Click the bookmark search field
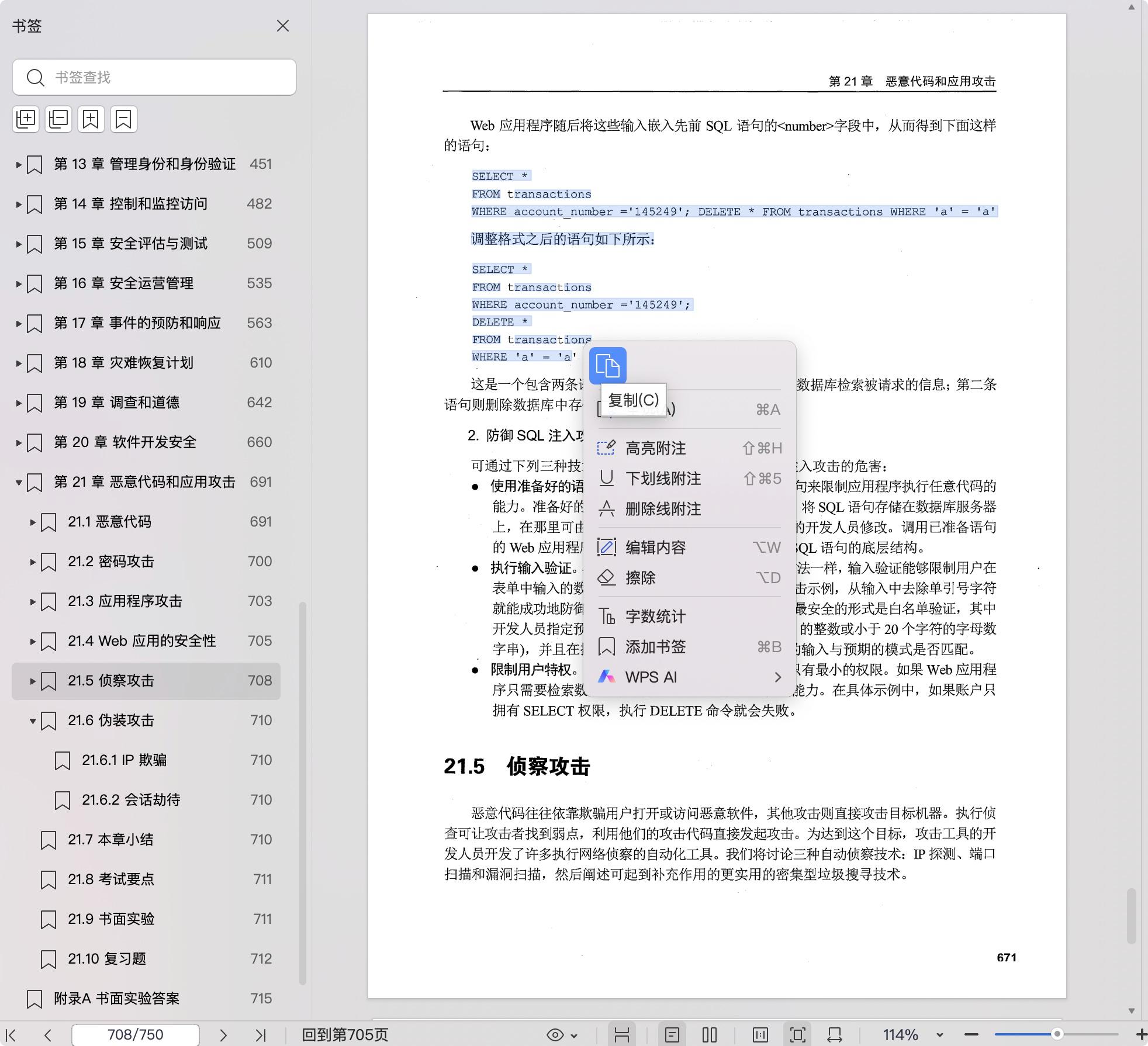This screenshot has width=1148, height=1046. pos(154,77)
